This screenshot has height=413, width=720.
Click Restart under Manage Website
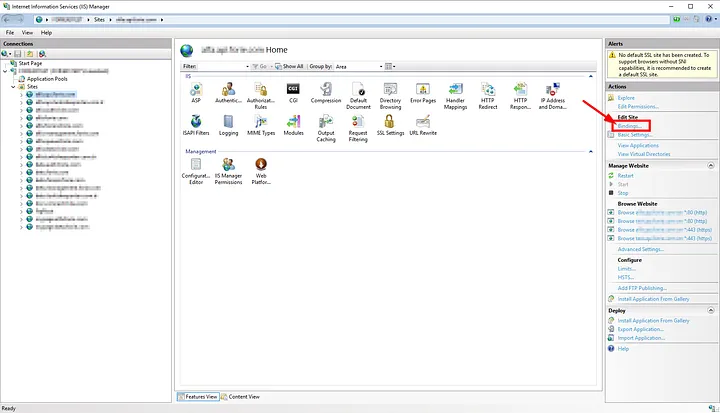pos(626,175)
